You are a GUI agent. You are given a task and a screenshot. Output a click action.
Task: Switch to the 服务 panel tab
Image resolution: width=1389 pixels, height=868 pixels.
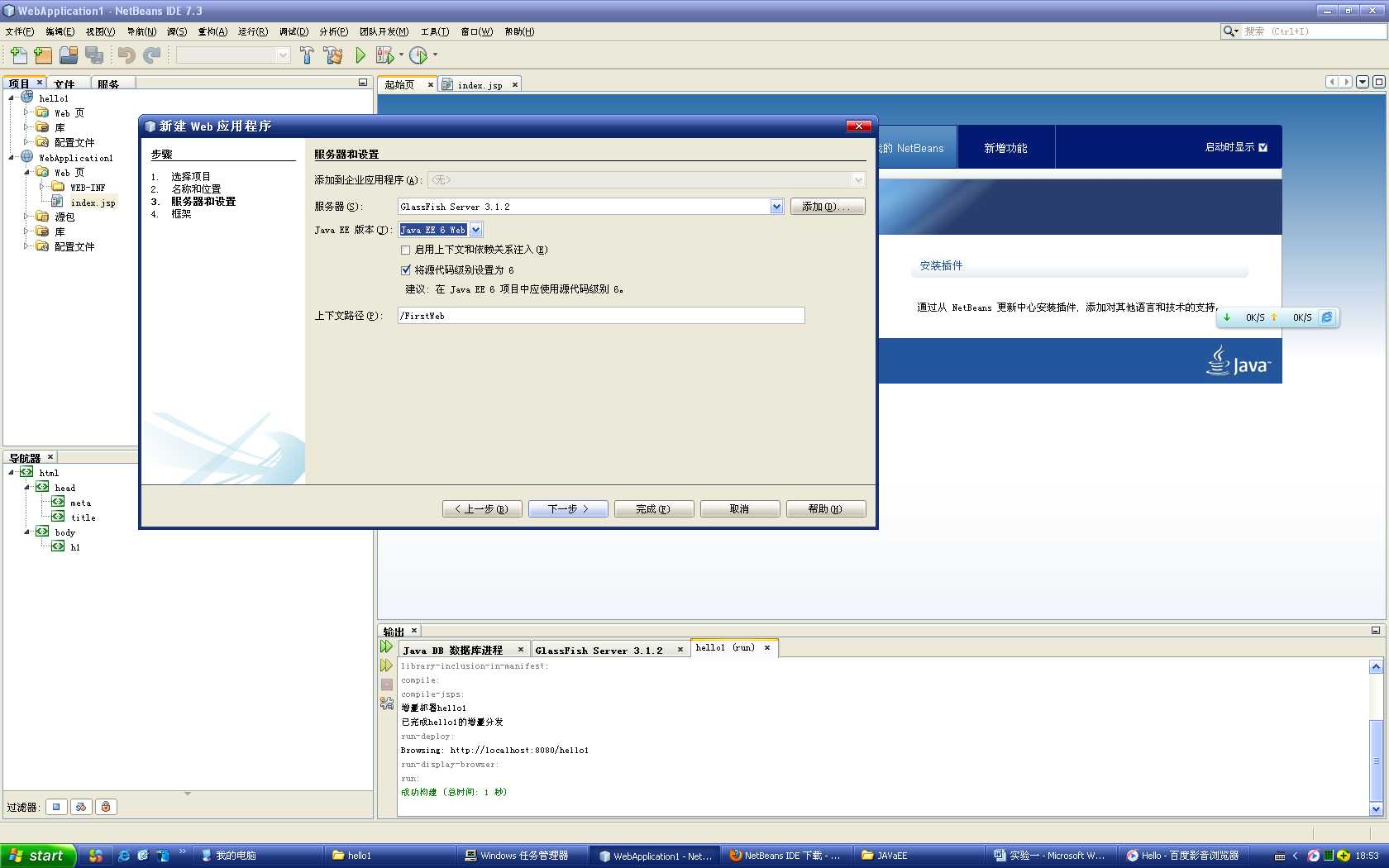(x=108, y=84)
